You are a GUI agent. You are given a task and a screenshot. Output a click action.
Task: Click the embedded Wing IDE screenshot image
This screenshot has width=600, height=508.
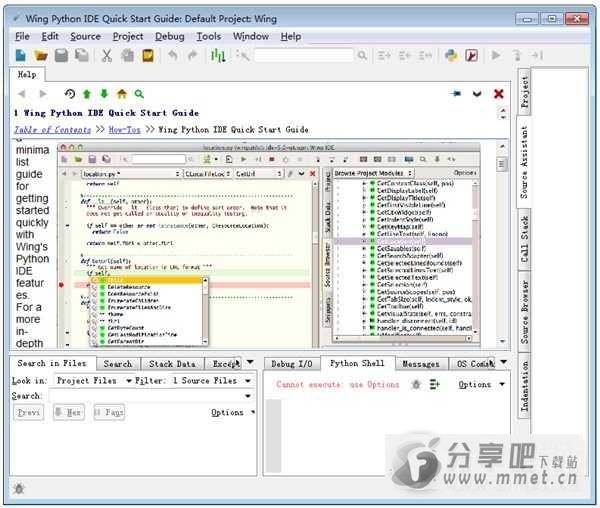[x=269, y=245]
